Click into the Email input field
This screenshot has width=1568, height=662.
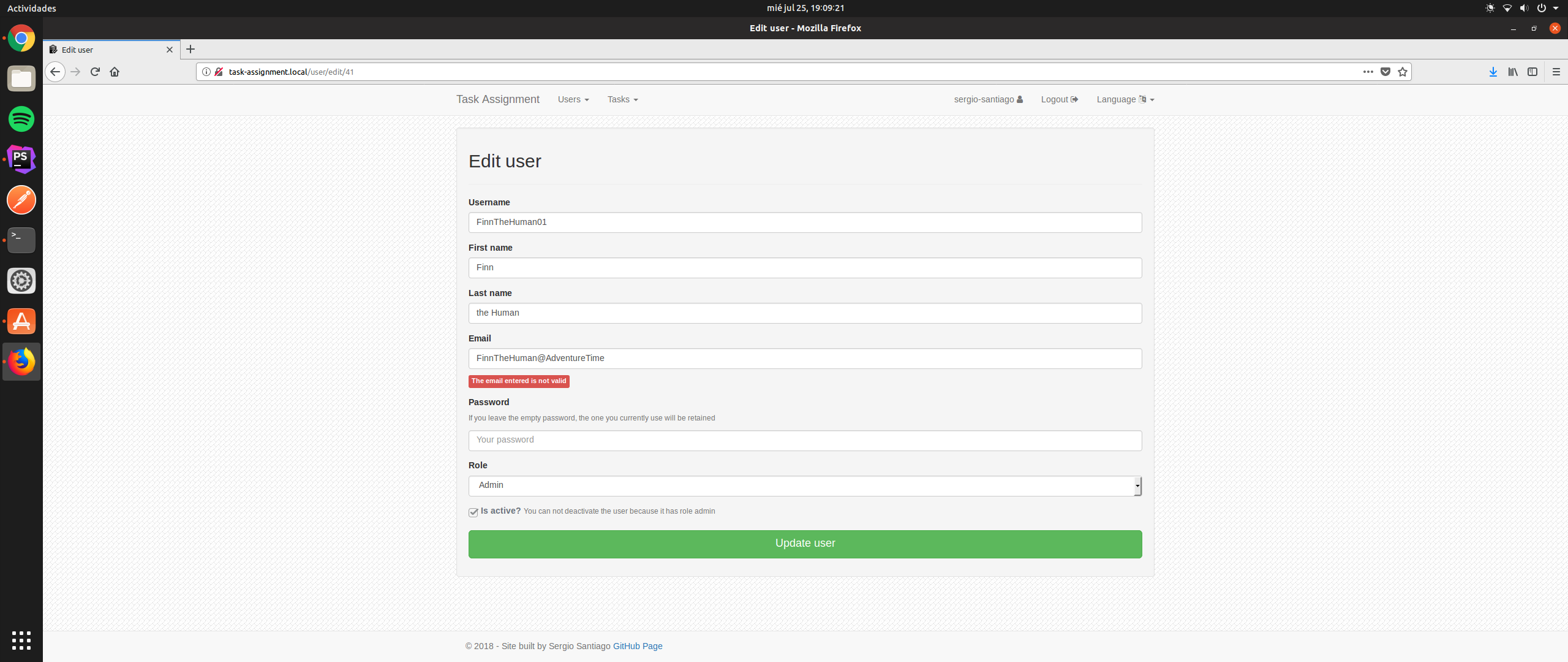click(x=805, y=359)
